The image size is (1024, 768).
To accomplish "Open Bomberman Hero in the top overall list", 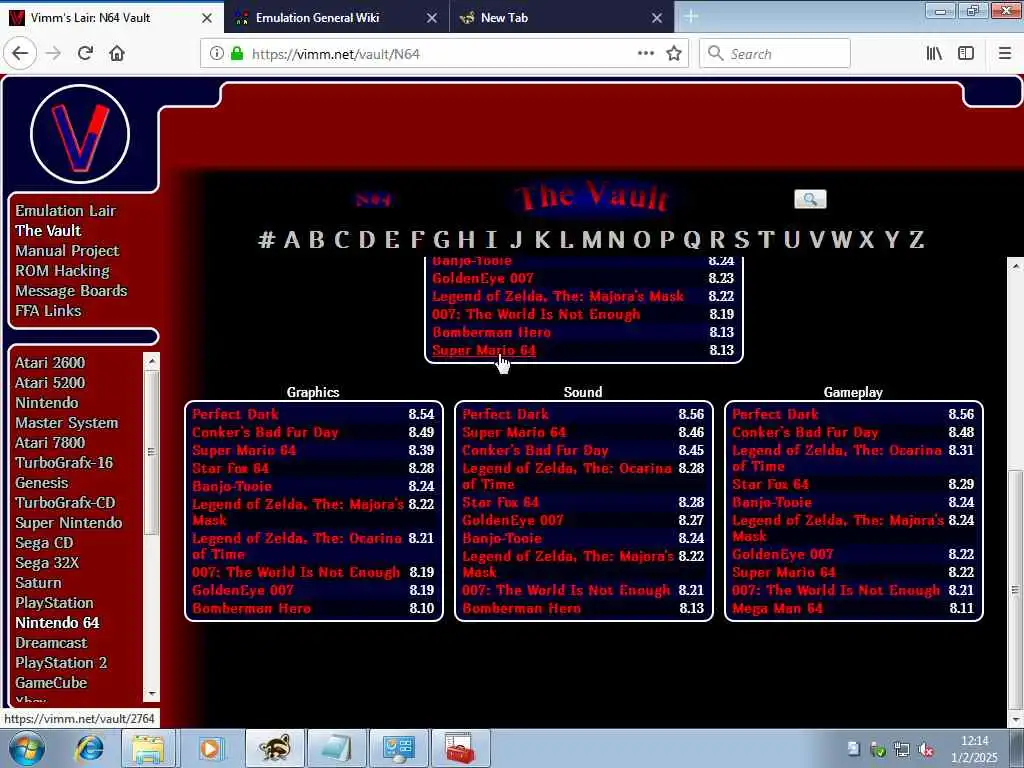I will pyautogui.click(x=492, y=332).
